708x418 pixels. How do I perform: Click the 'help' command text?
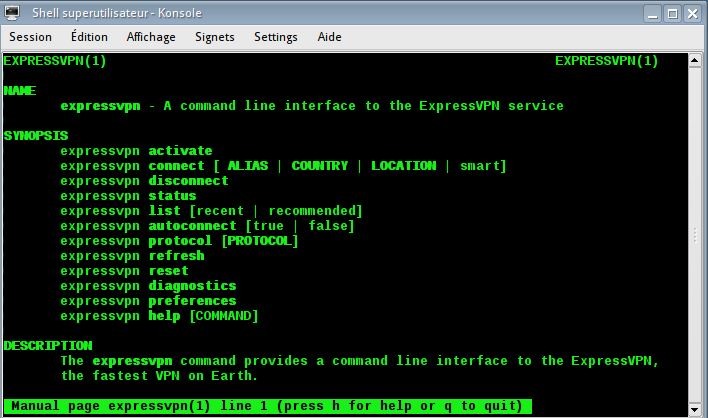[164, 316]
